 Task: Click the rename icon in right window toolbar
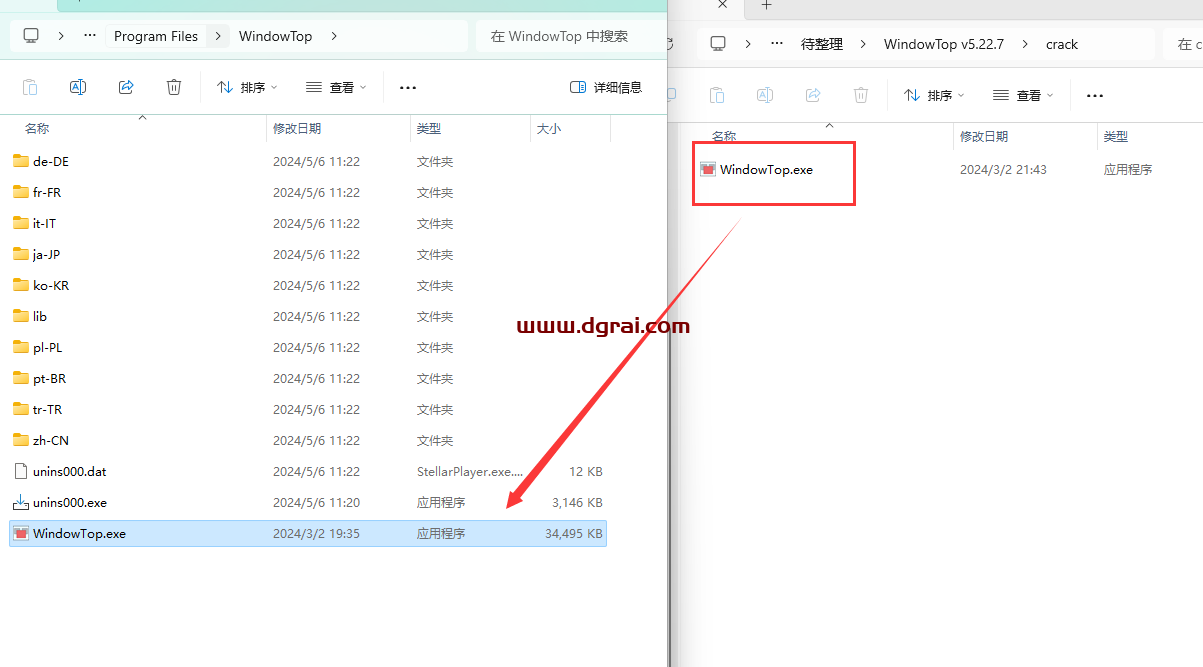point(765,95)
